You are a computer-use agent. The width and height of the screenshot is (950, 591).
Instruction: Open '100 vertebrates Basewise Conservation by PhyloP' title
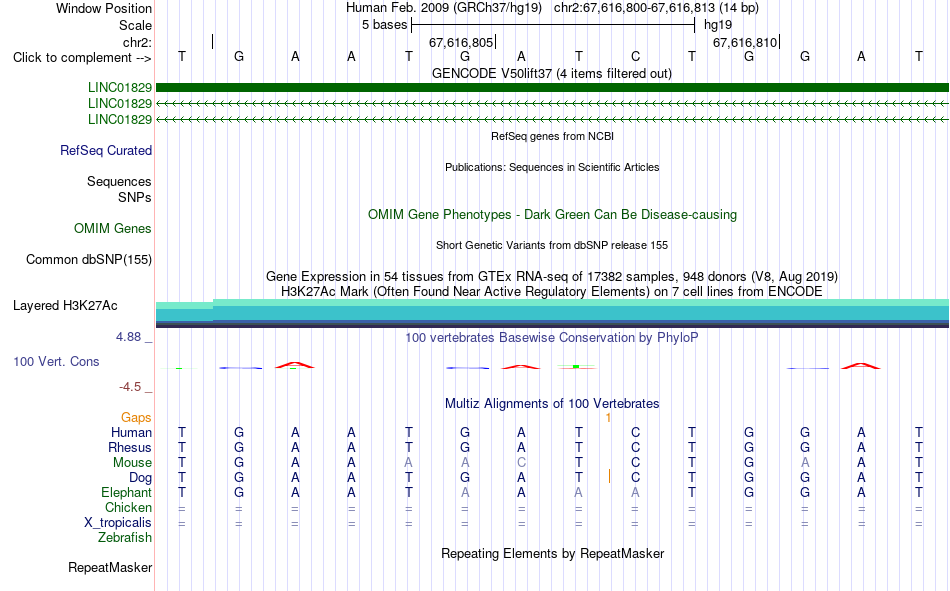coord(552,338)
